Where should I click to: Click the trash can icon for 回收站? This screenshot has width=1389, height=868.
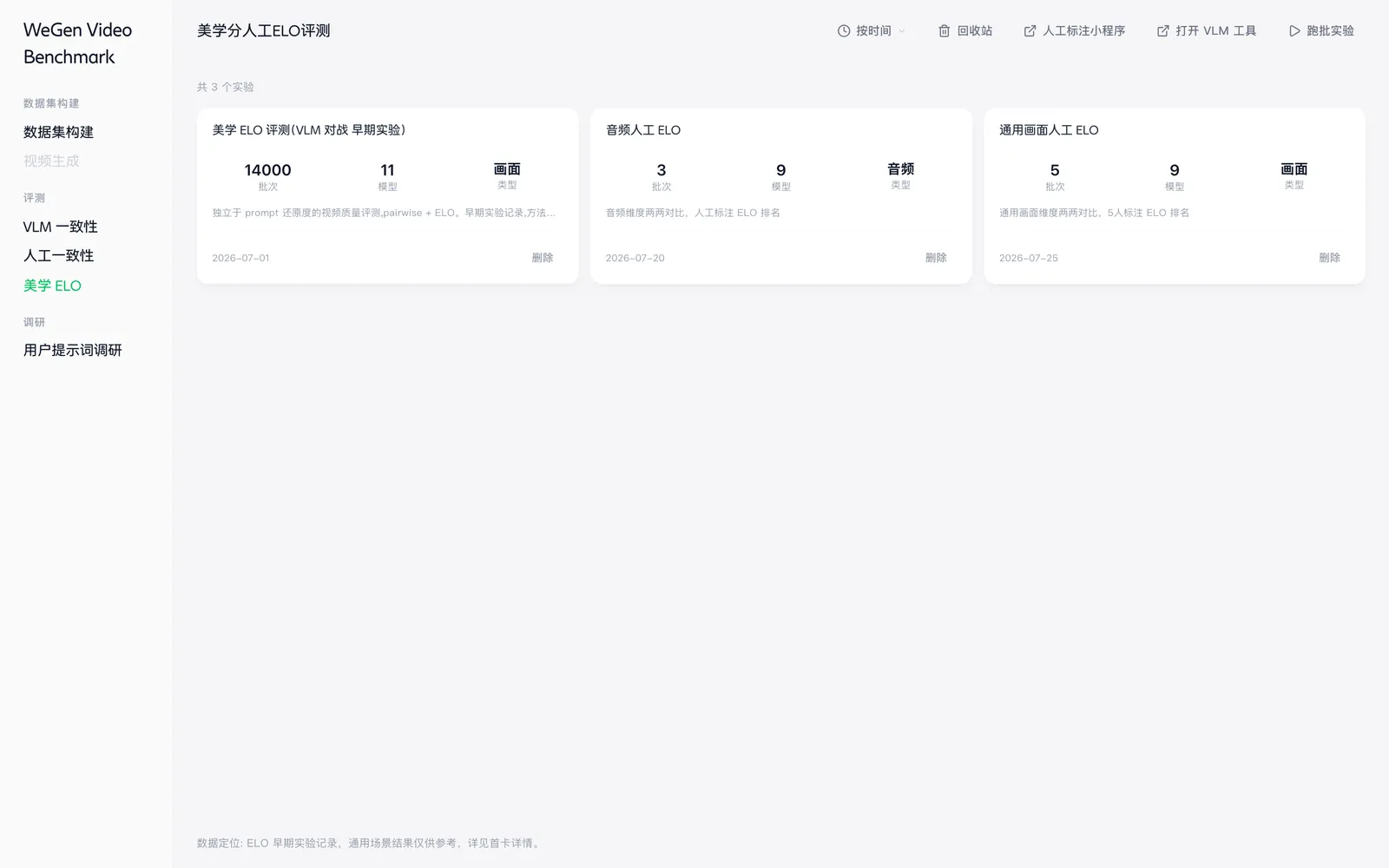[944, 31]
